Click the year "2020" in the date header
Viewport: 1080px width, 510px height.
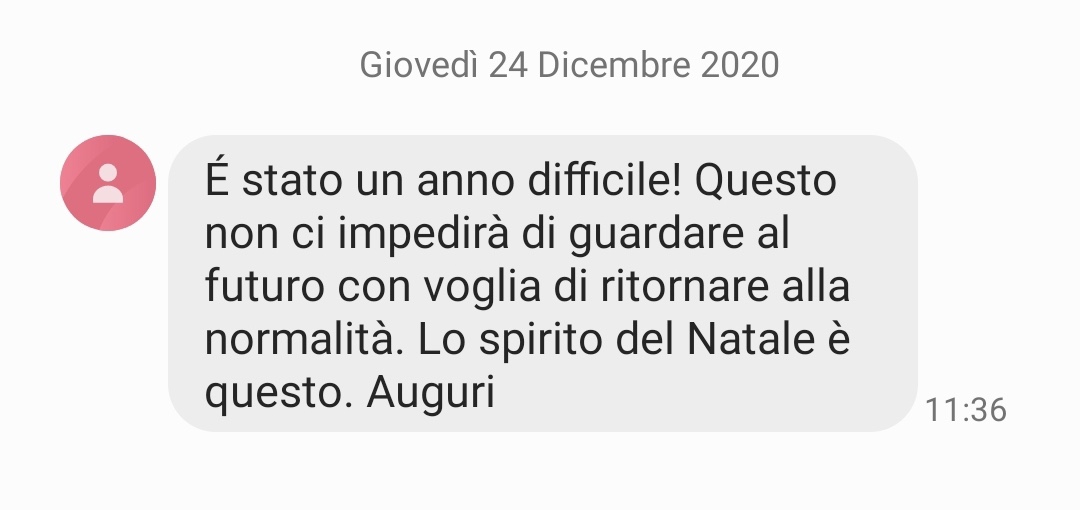click(x=740, y=65)
